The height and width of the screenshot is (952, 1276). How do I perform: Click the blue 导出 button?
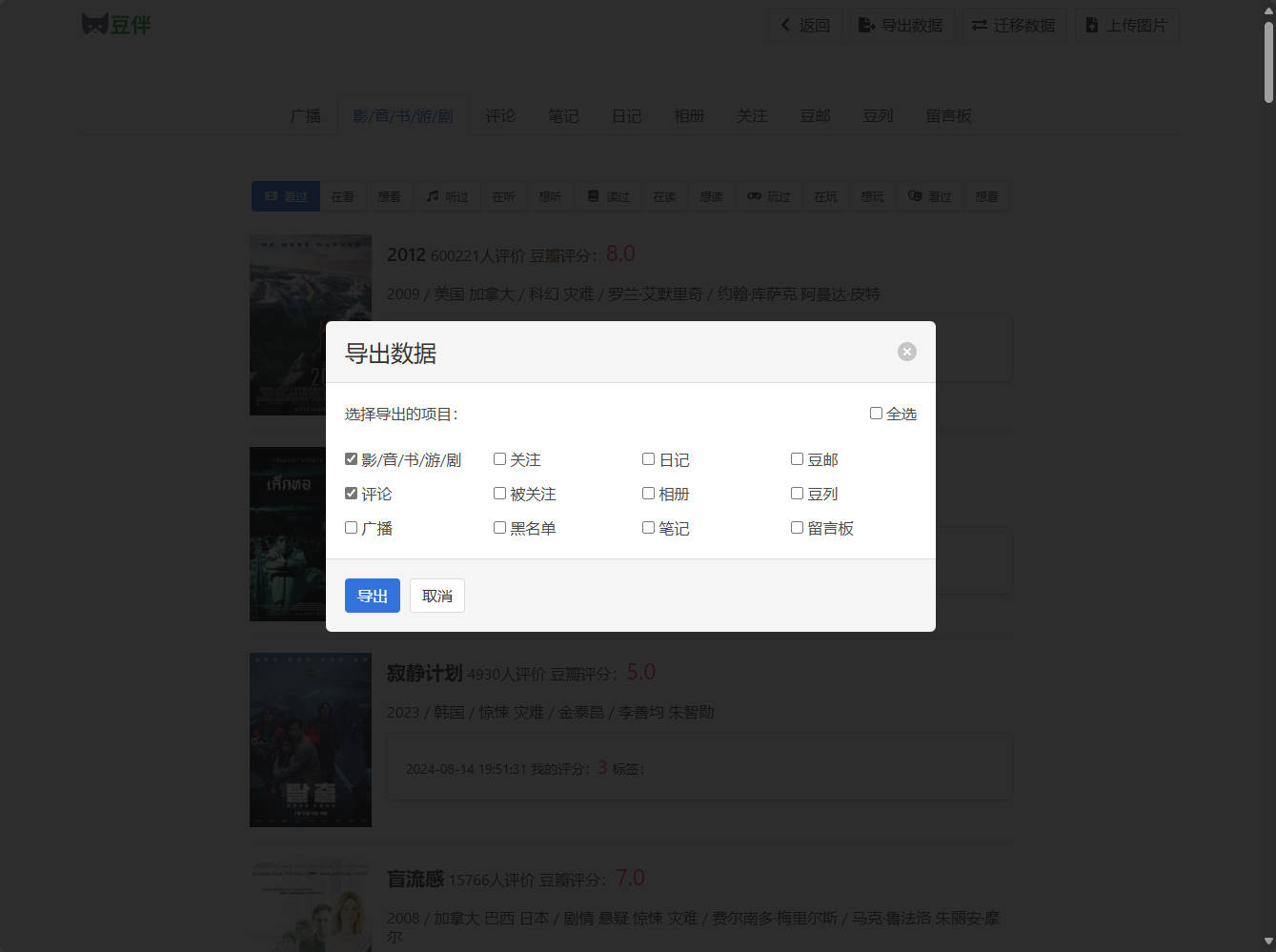(372, 596)
